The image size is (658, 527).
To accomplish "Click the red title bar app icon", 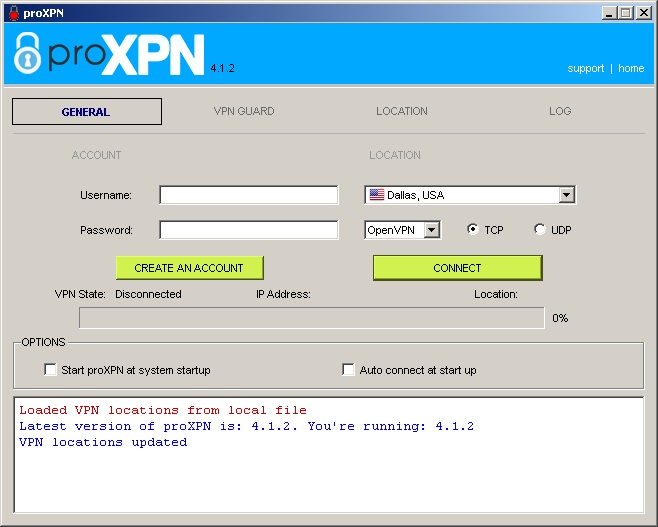I will point(14,13).
